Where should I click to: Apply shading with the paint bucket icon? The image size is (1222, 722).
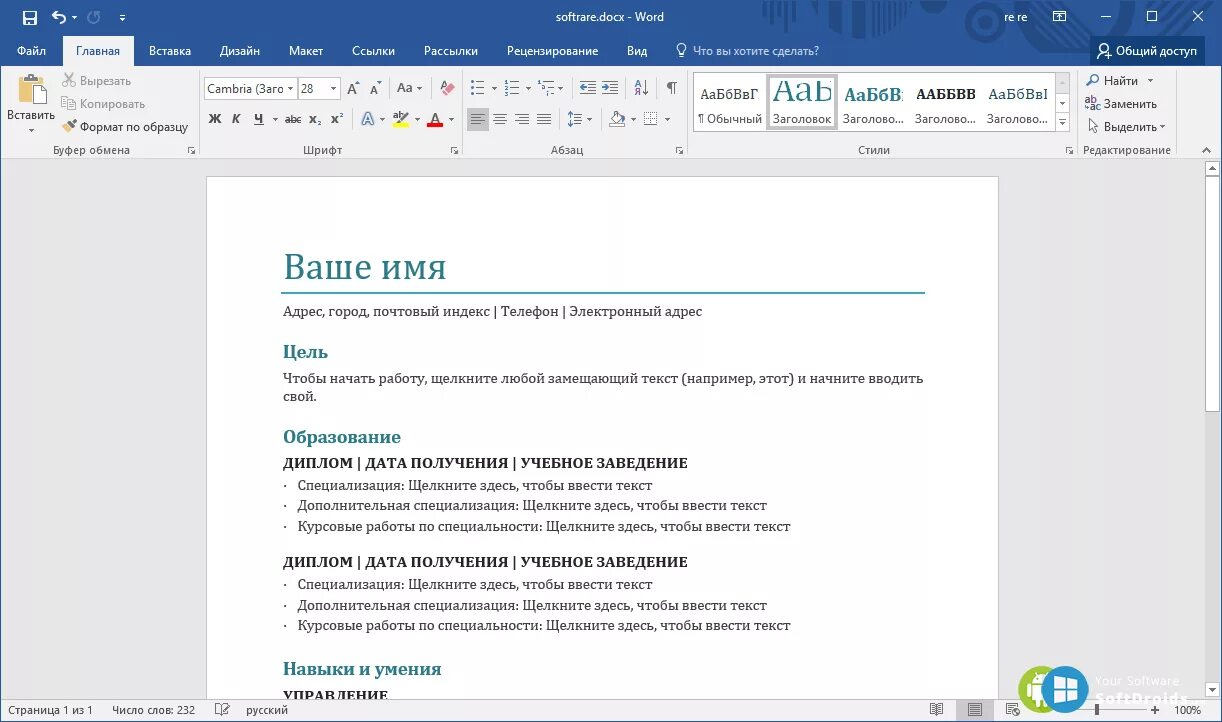[x=616, y=119]
